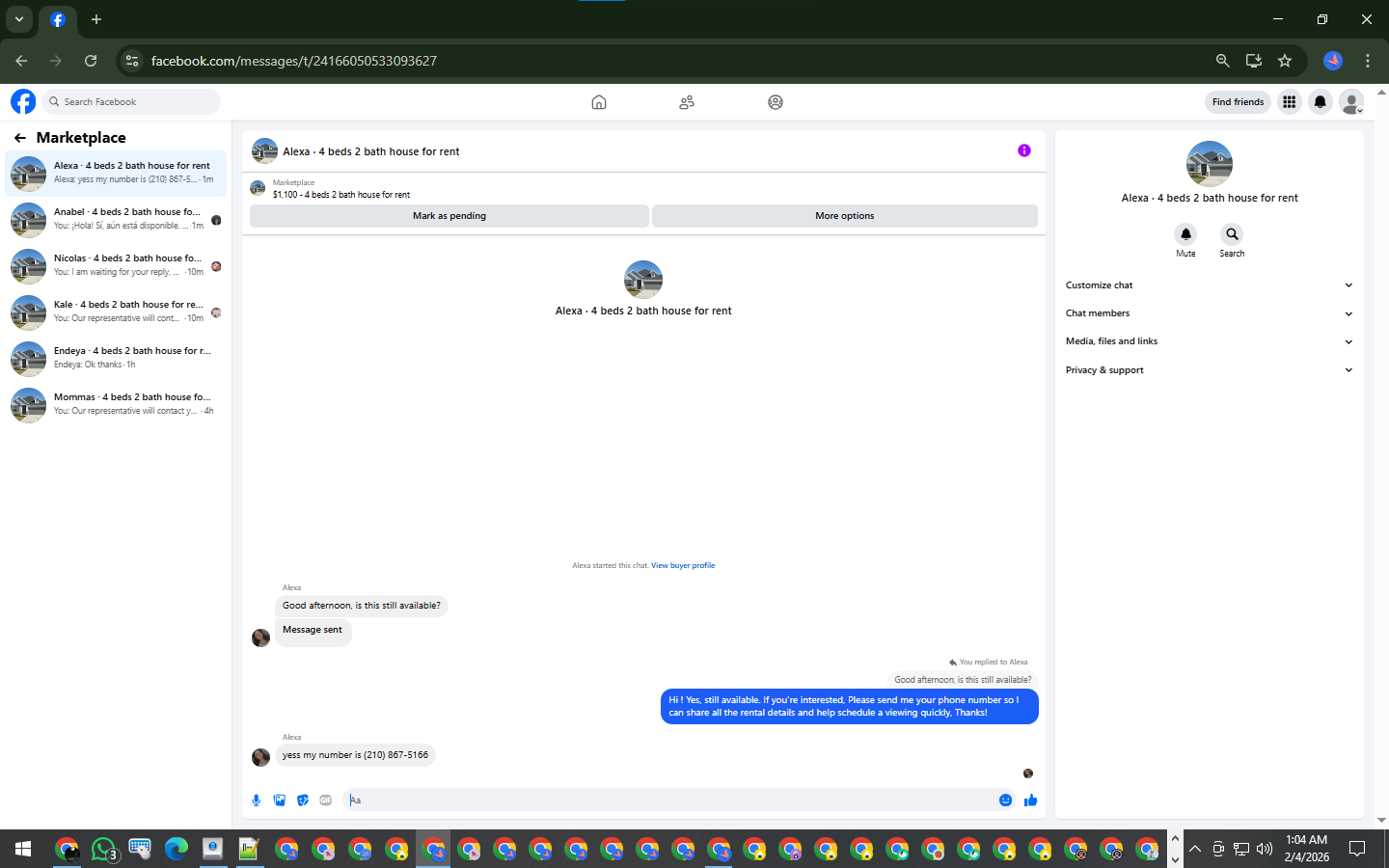Viewport: 1389px width, 868px height.
Task: Click the Find friends button
Action: [1238, 101]
